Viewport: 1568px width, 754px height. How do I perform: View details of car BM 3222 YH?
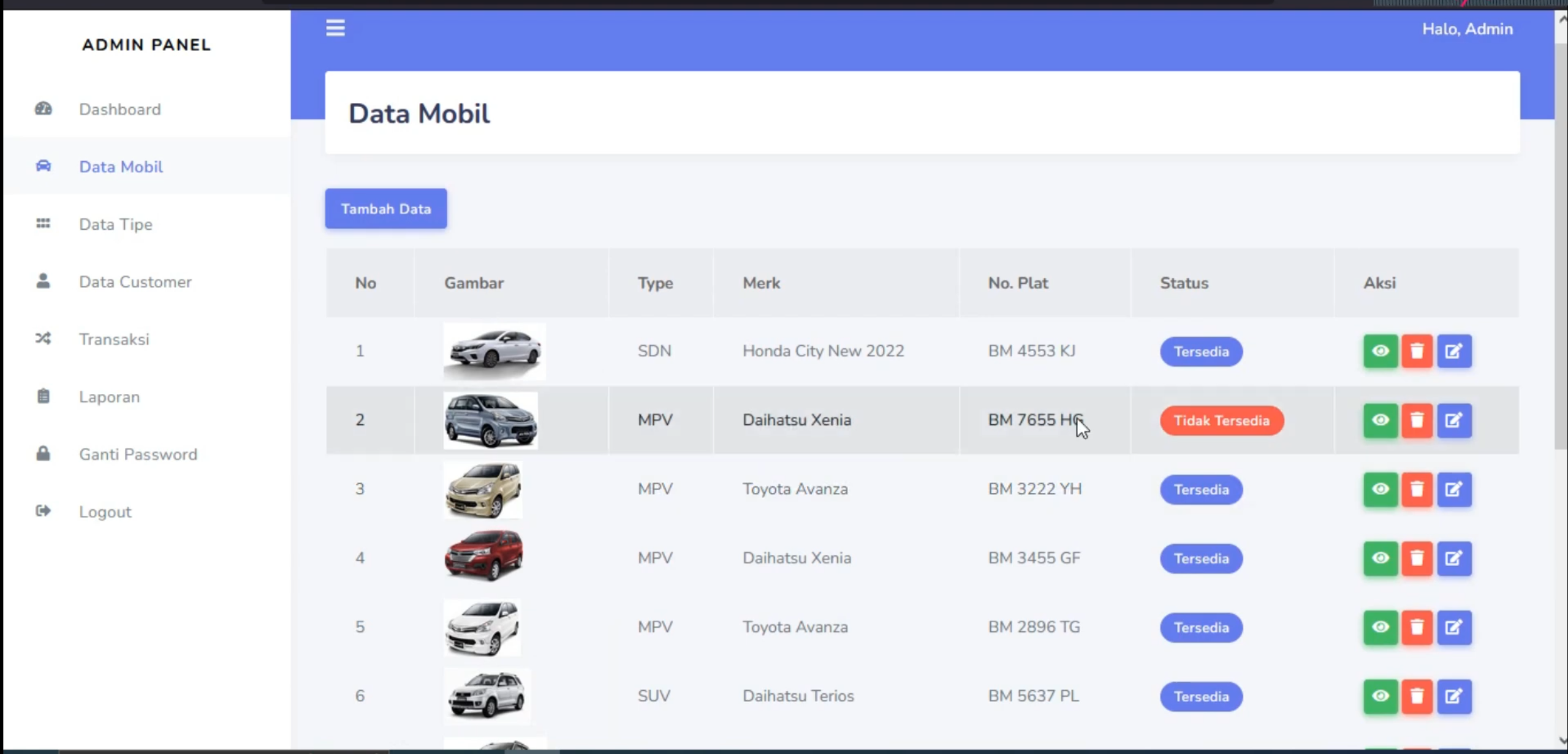1380,489
